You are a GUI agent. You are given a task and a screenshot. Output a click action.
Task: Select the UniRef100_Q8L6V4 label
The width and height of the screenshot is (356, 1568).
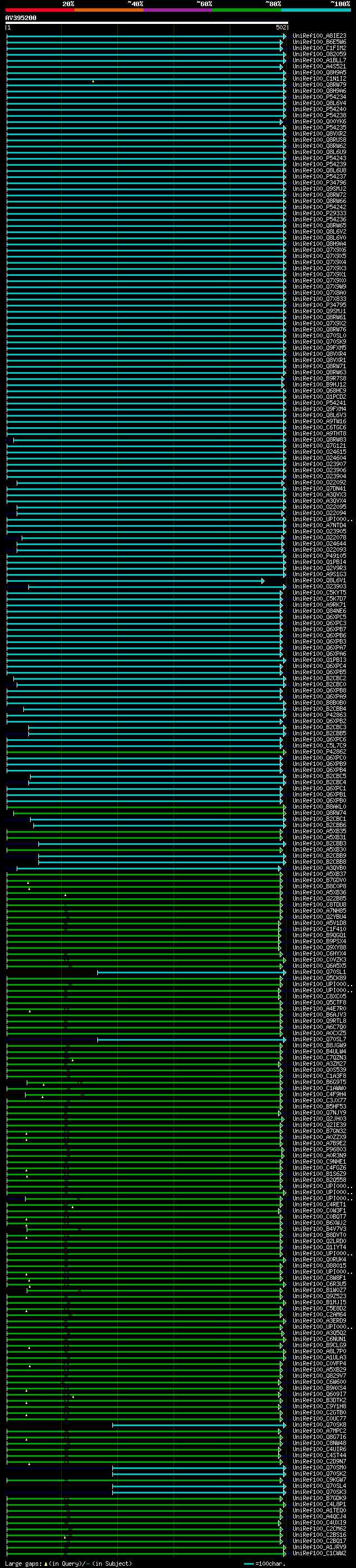coord(319,103)
